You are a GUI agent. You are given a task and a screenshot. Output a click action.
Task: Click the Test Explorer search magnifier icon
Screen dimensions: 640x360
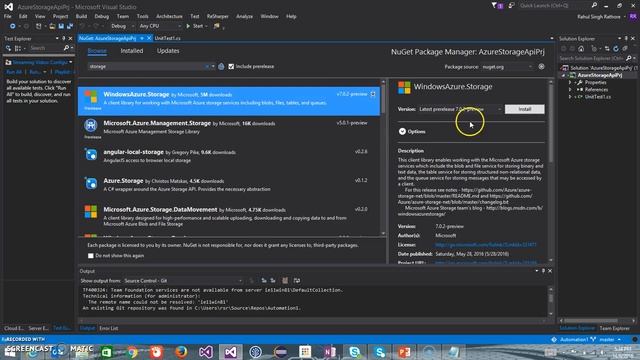click(x=66, y=48)
